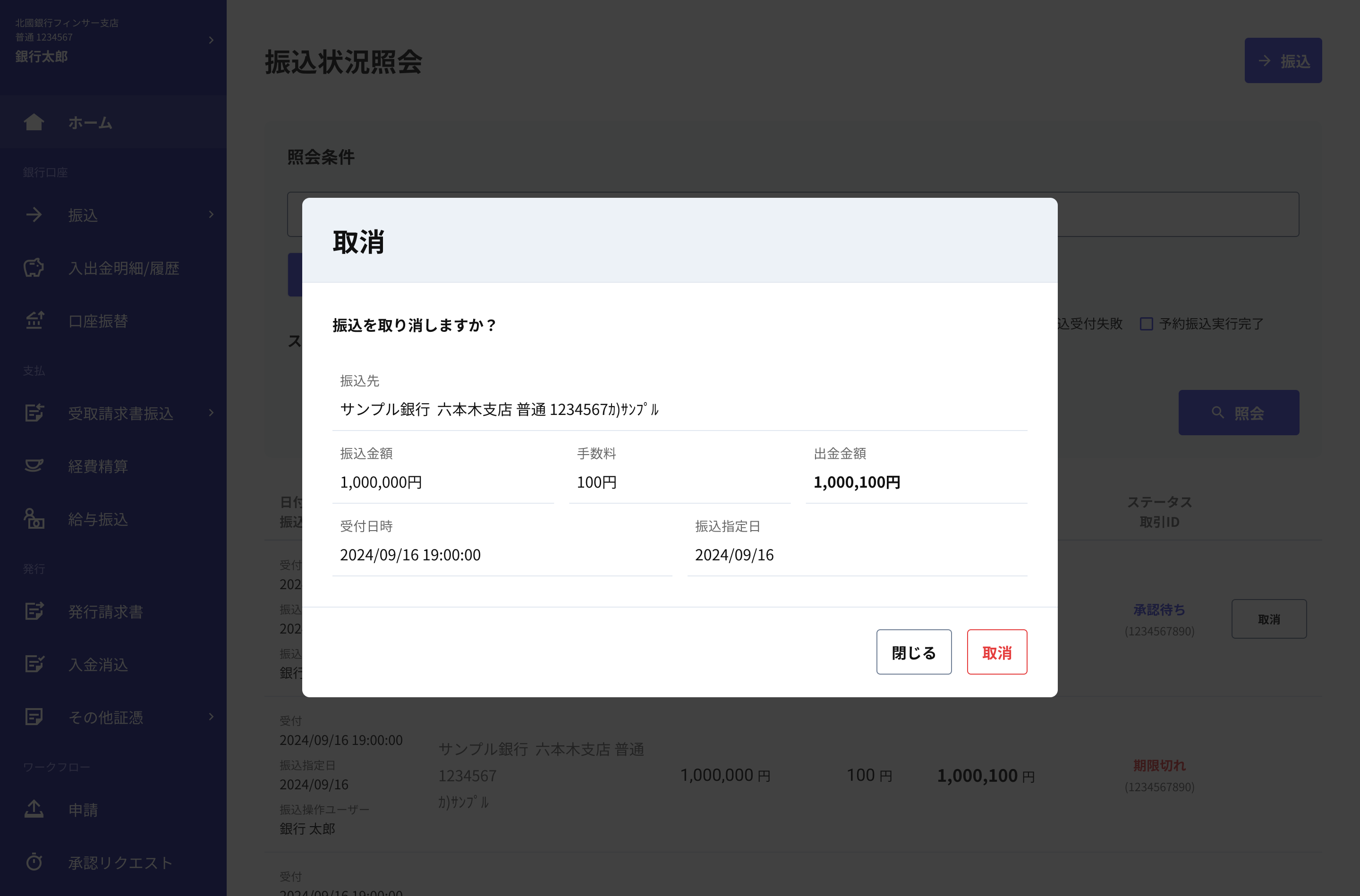The height and width of the screenshot is (896, 1360).
Task: Expand the 振込 sidebar submenu chevron
Action: (x=211, y=214)
